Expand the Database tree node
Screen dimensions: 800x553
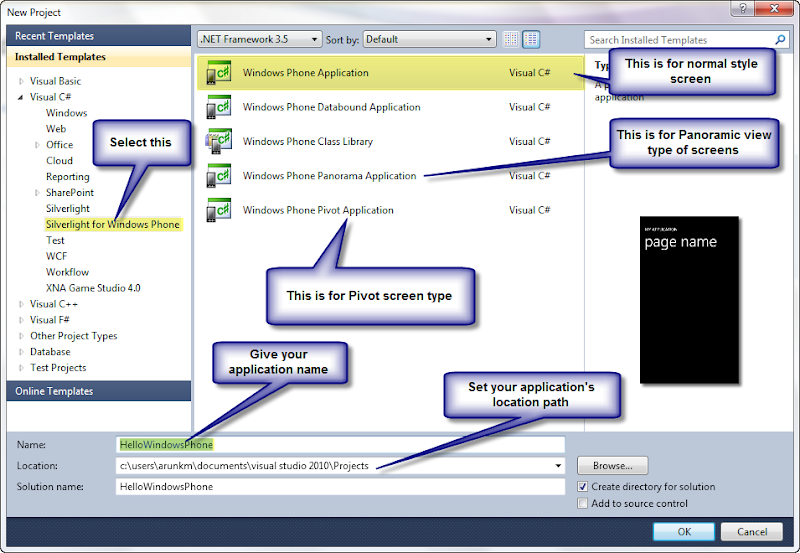click(21, 352)
